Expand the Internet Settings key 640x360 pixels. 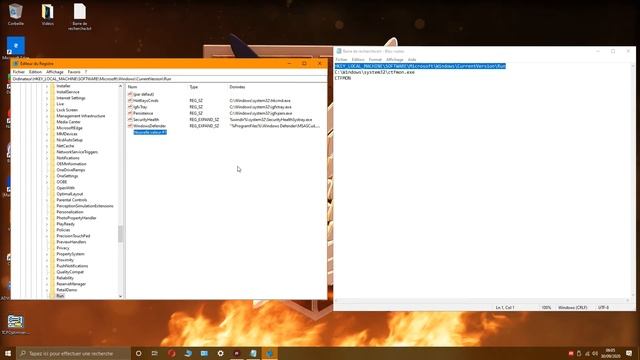click(x=47, y=98)
